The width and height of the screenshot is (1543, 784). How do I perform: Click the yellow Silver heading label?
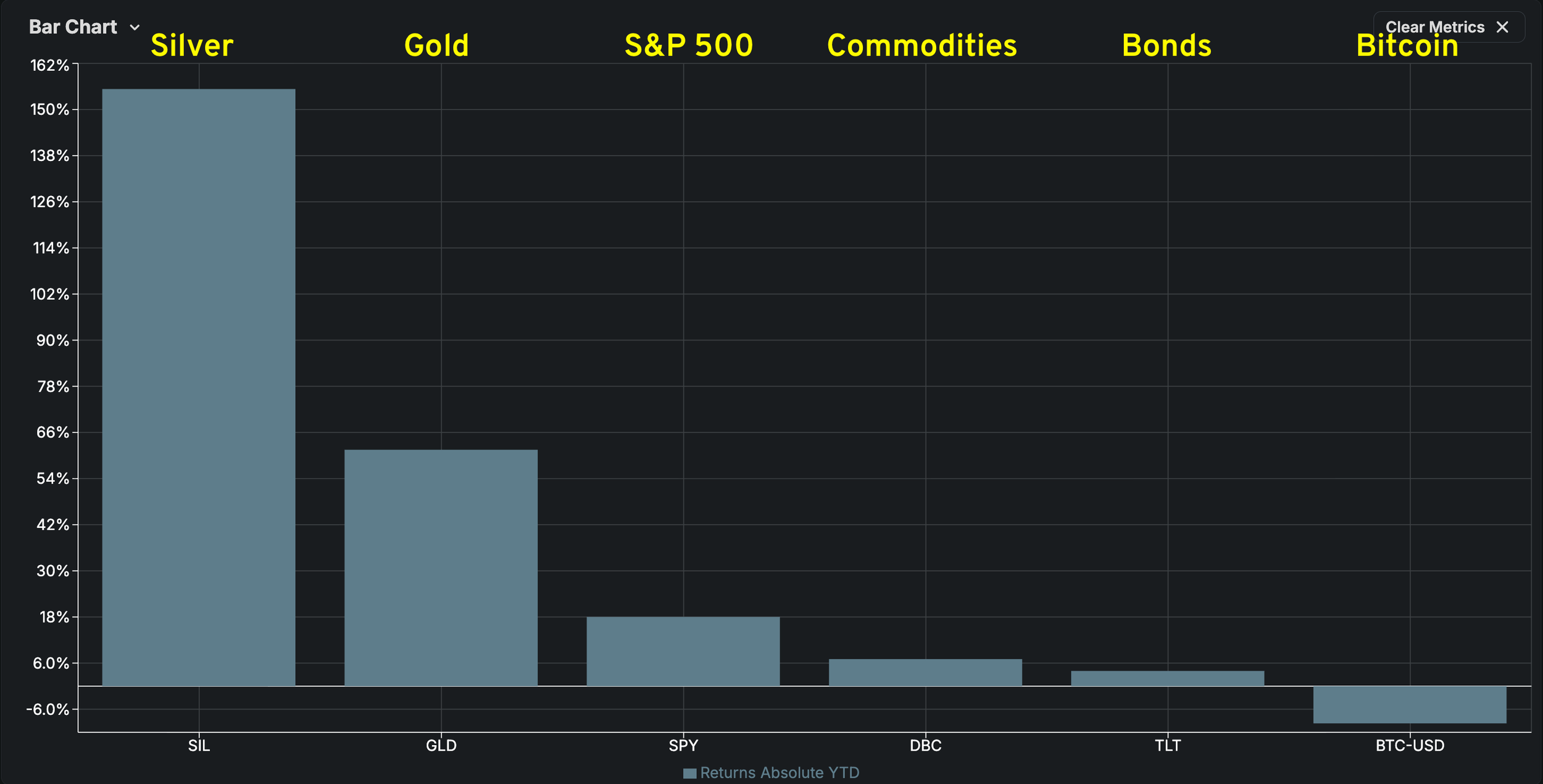pos(192,46)
